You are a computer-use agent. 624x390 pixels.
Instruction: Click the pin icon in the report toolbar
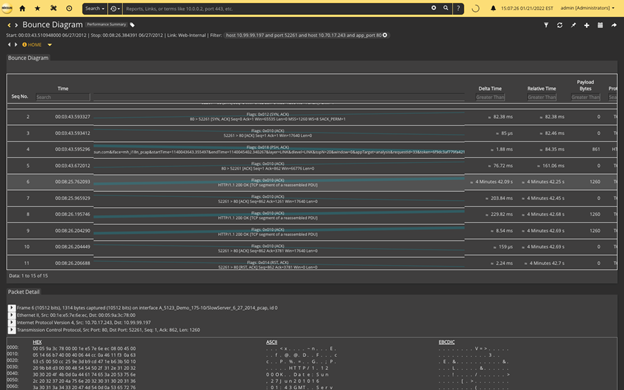(573, 25)
